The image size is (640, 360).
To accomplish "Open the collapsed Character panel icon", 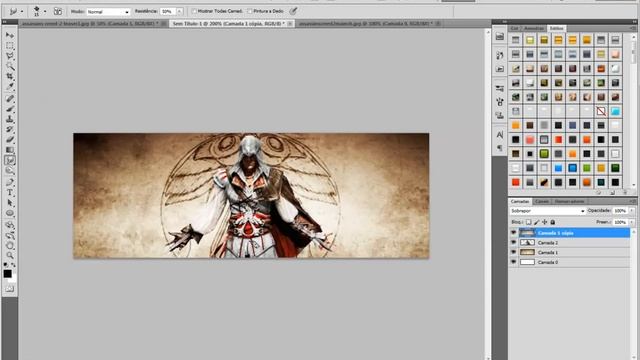I will point(500,134).
